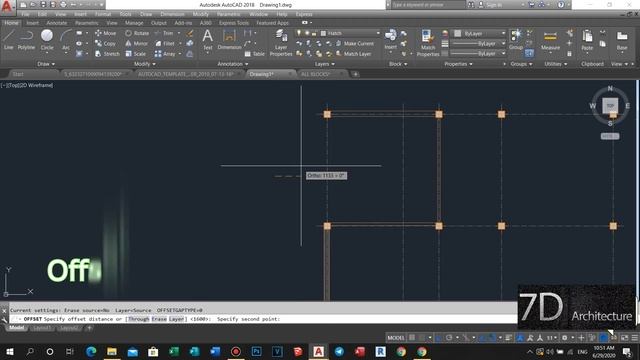The image size is (640, 360).
Task: Click the Copy tool
Action: pyautogui.click(x=105, y=43)
